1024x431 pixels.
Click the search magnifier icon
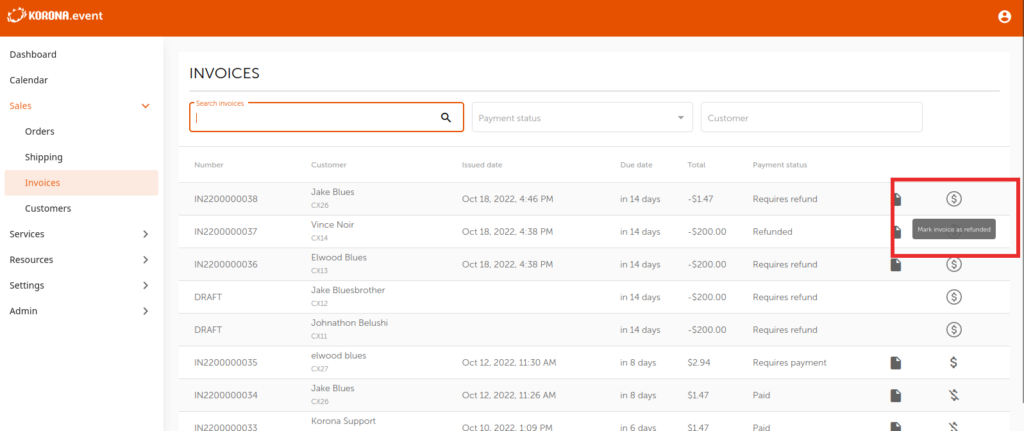click(446, 117)
